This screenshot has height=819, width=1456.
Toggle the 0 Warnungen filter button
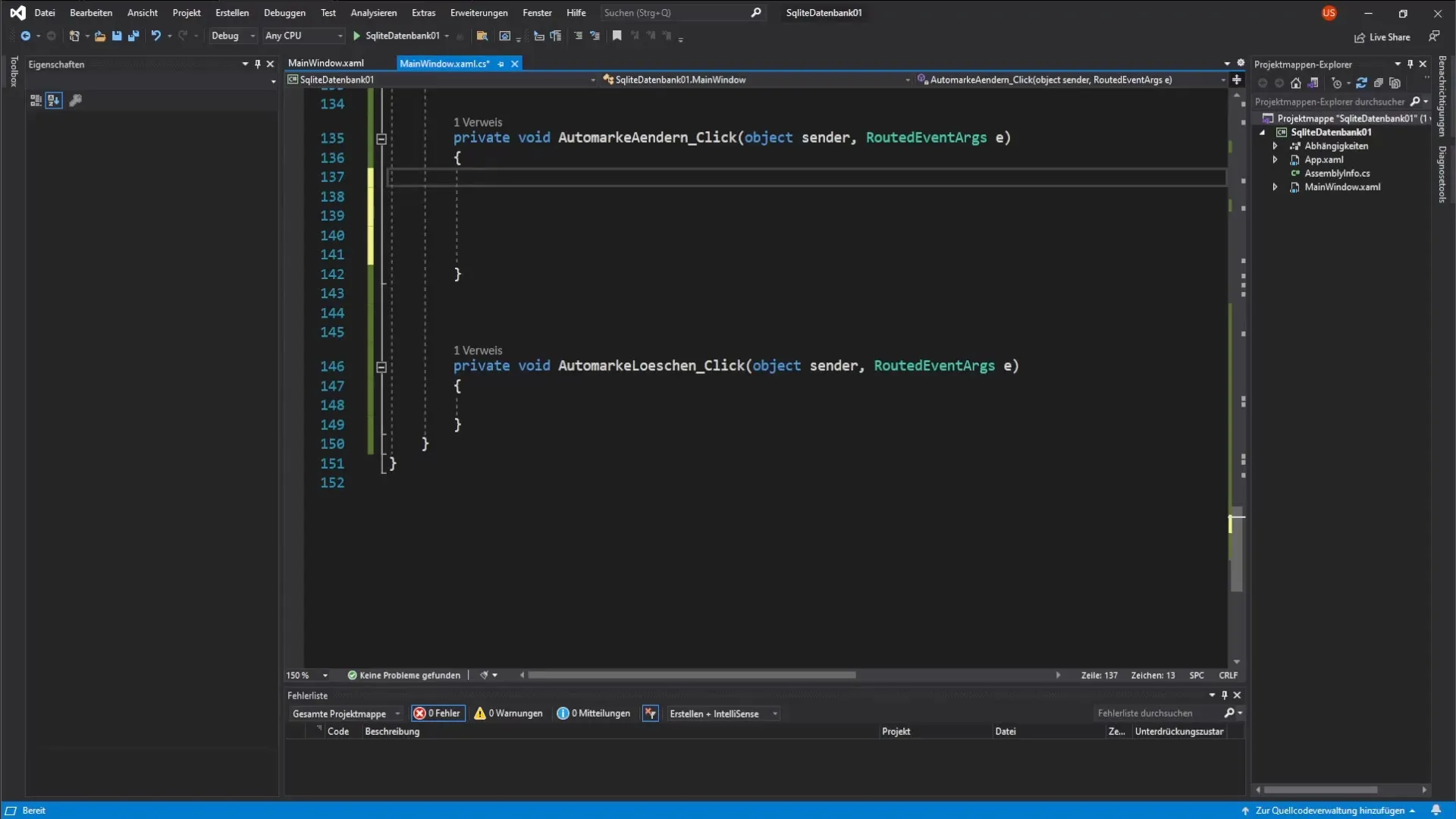pos(509,714)
